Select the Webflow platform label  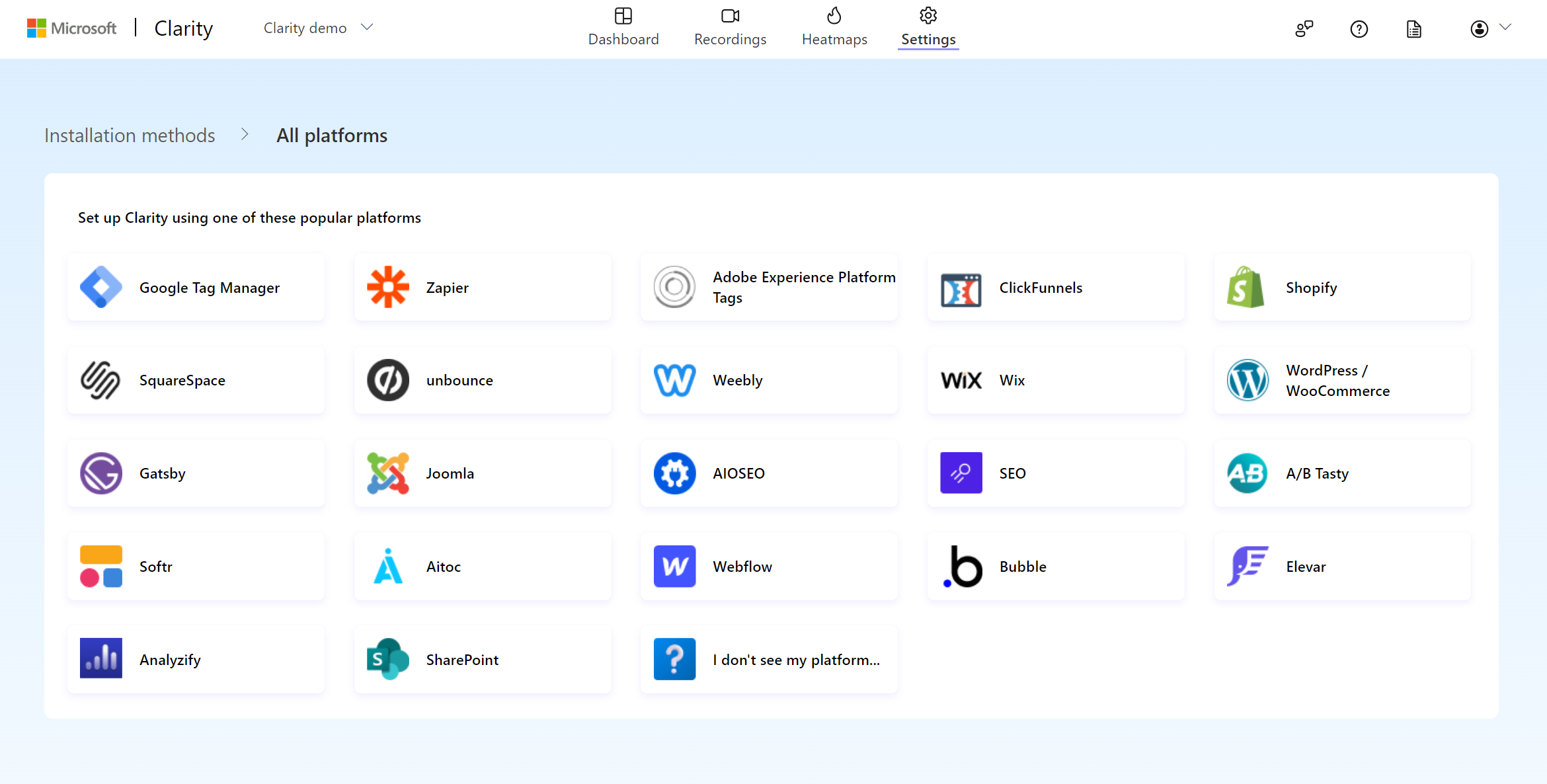742,567
